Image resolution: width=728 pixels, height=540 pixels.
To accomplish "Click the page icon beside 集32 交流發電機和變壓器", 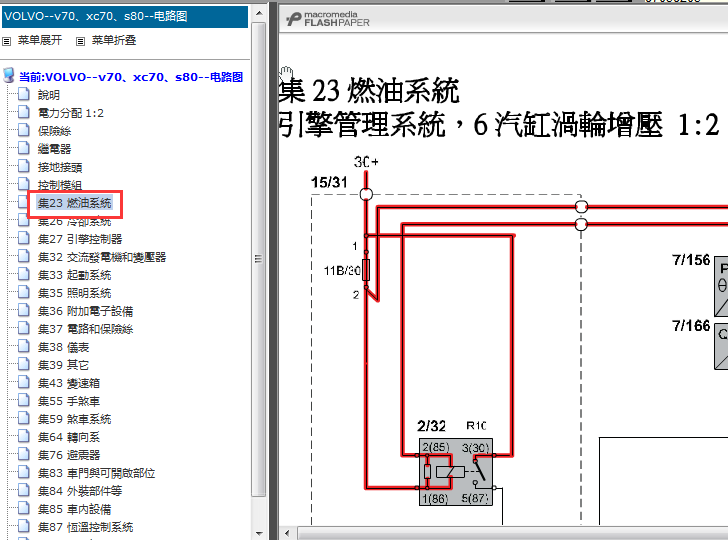I will tap(24, 256).
